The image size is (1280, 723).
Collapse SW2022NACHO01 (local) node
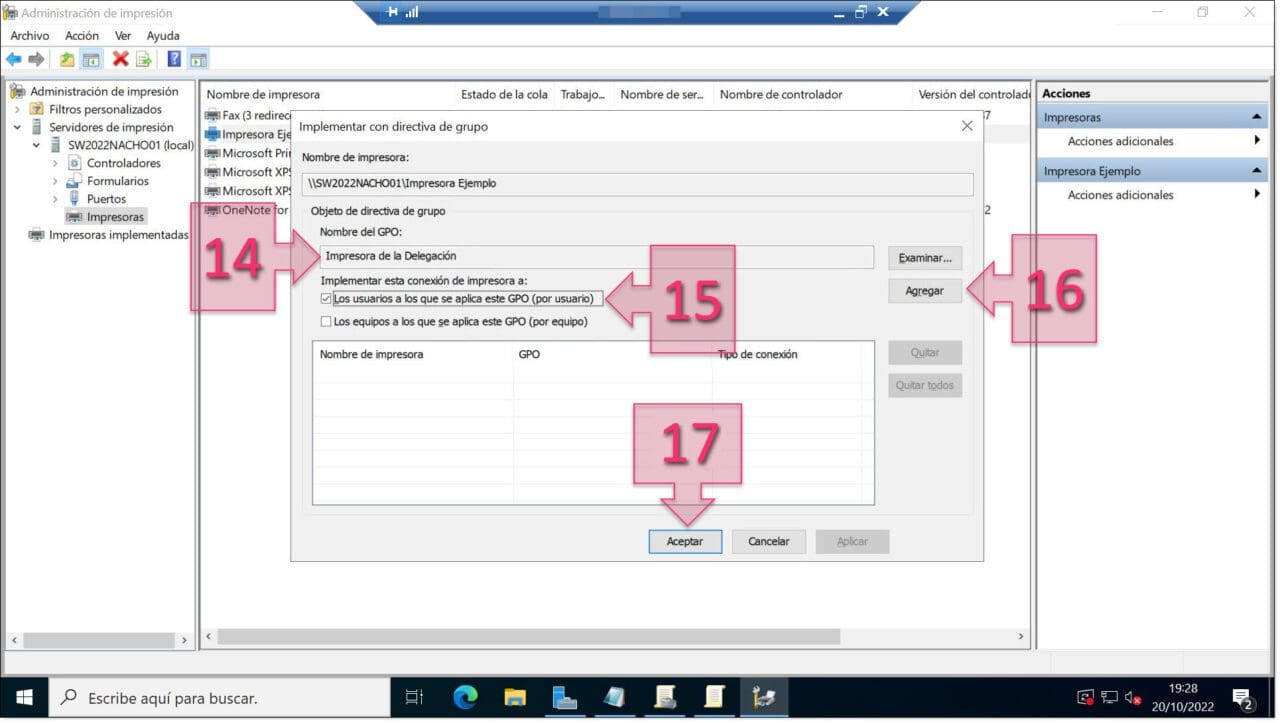click(36, 145)
